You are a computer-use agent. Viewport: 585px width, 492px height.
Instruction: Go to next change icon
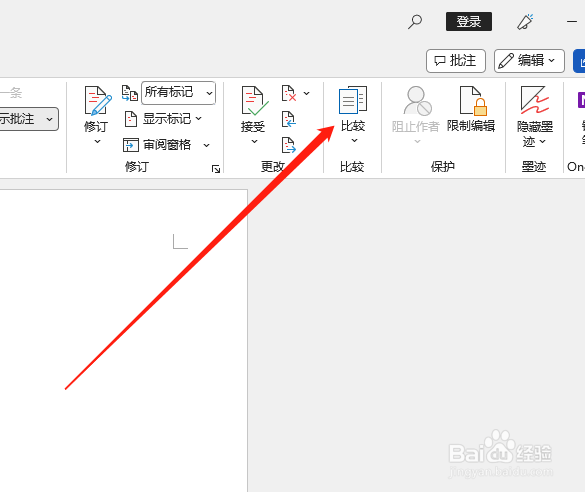pos(289,145)
